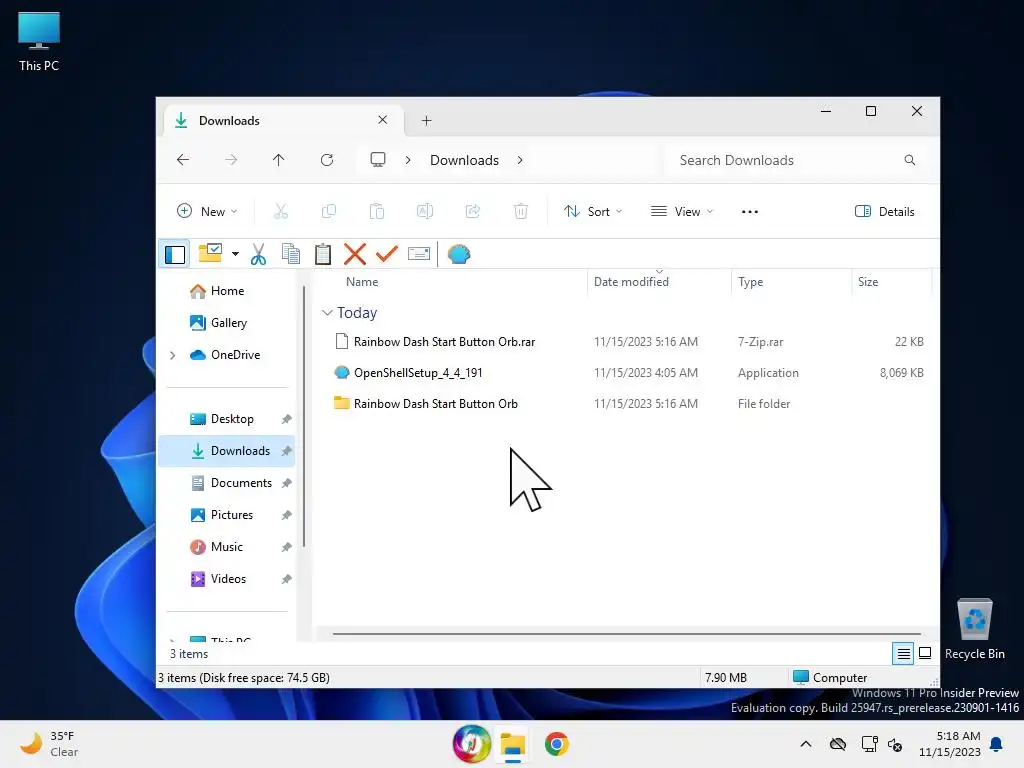Click the greyed Share icon in the command bar

coord(473,211)
